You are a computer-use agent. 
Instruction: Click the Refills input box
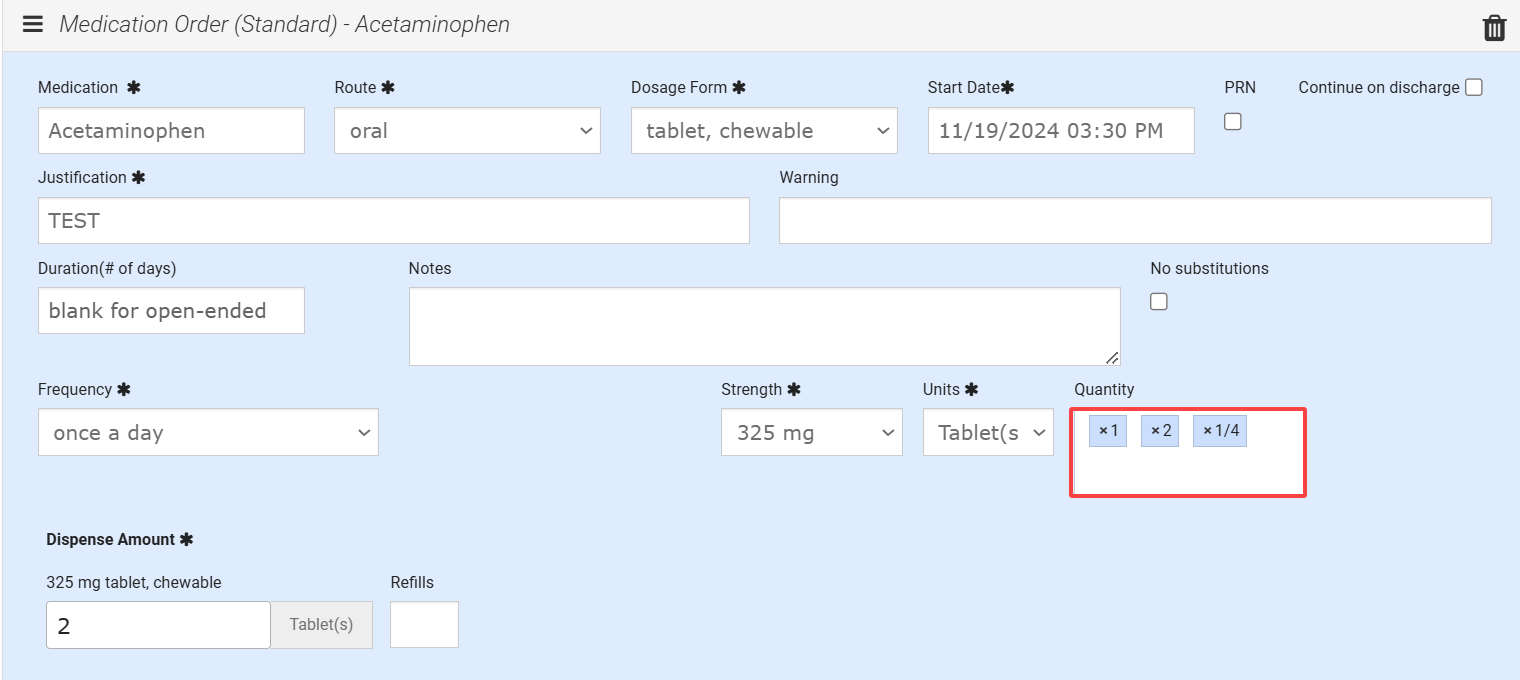(x=424, y=625)
